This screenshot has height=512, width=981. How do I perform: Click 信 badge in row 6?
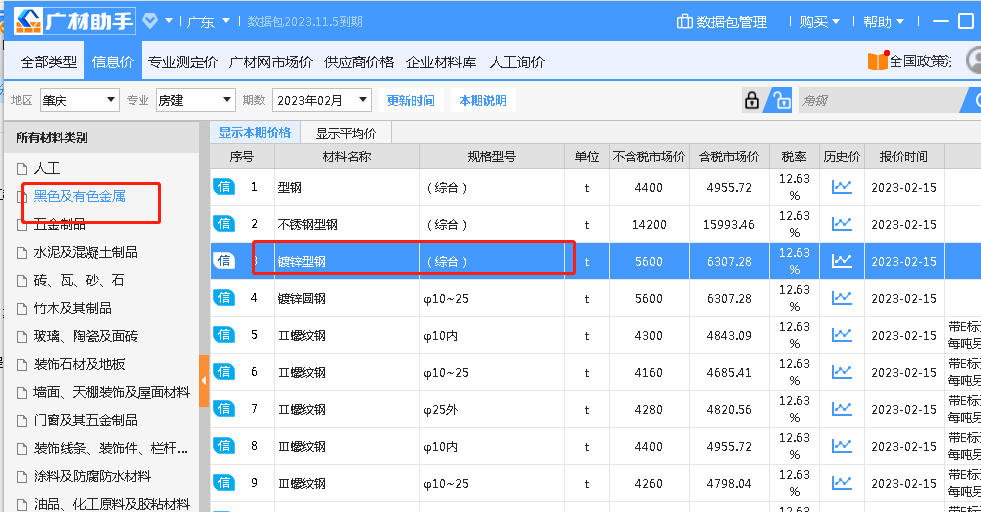224,372
